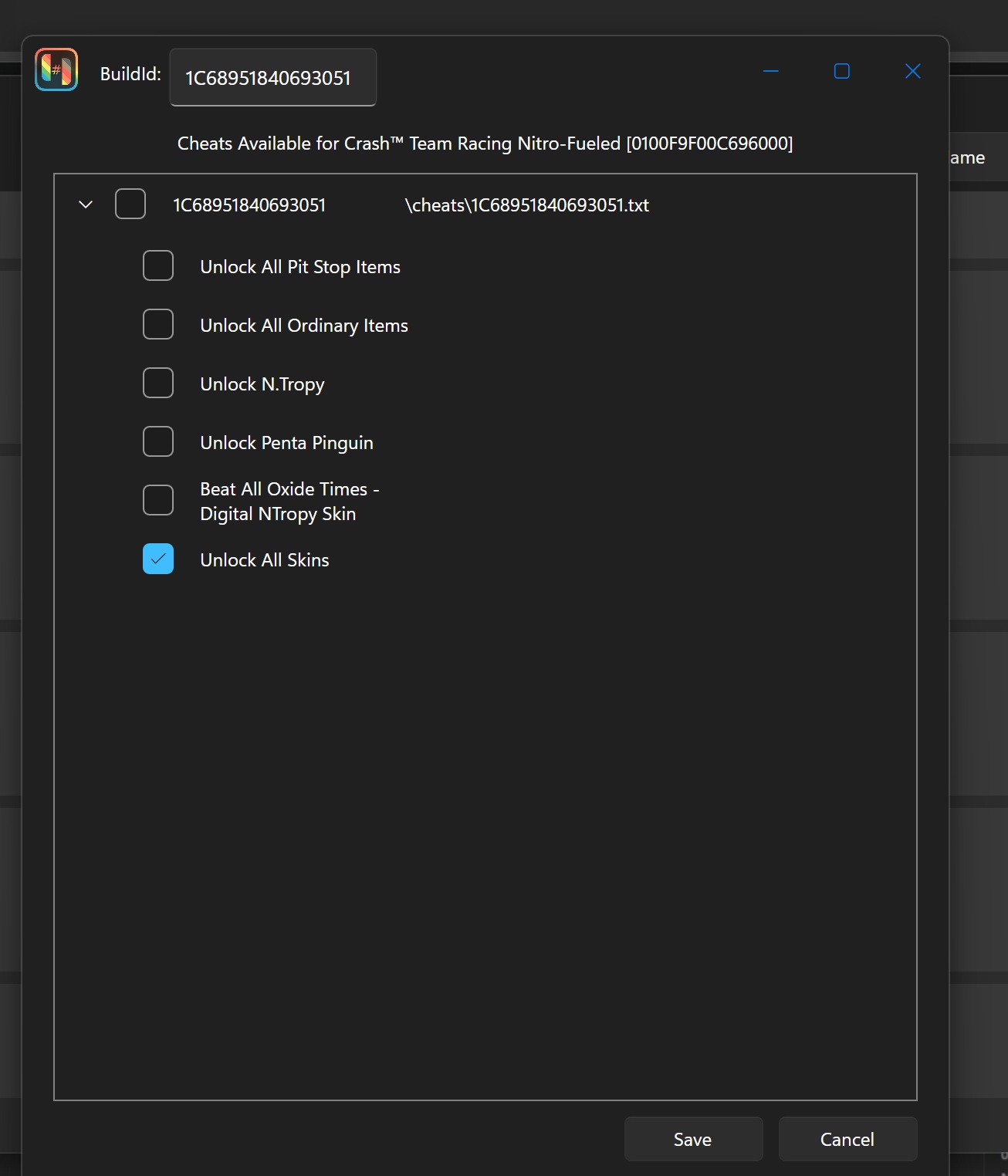The height and width of the screenshot is (1176, 1008).
Task: Click the Unlock All Ordinary Items label
Action: [304, 326]
